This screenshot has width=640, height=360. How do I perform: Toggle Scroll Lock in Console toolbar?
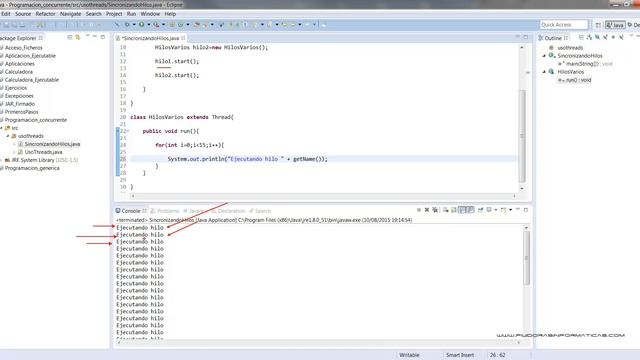(x=453, y=210)
